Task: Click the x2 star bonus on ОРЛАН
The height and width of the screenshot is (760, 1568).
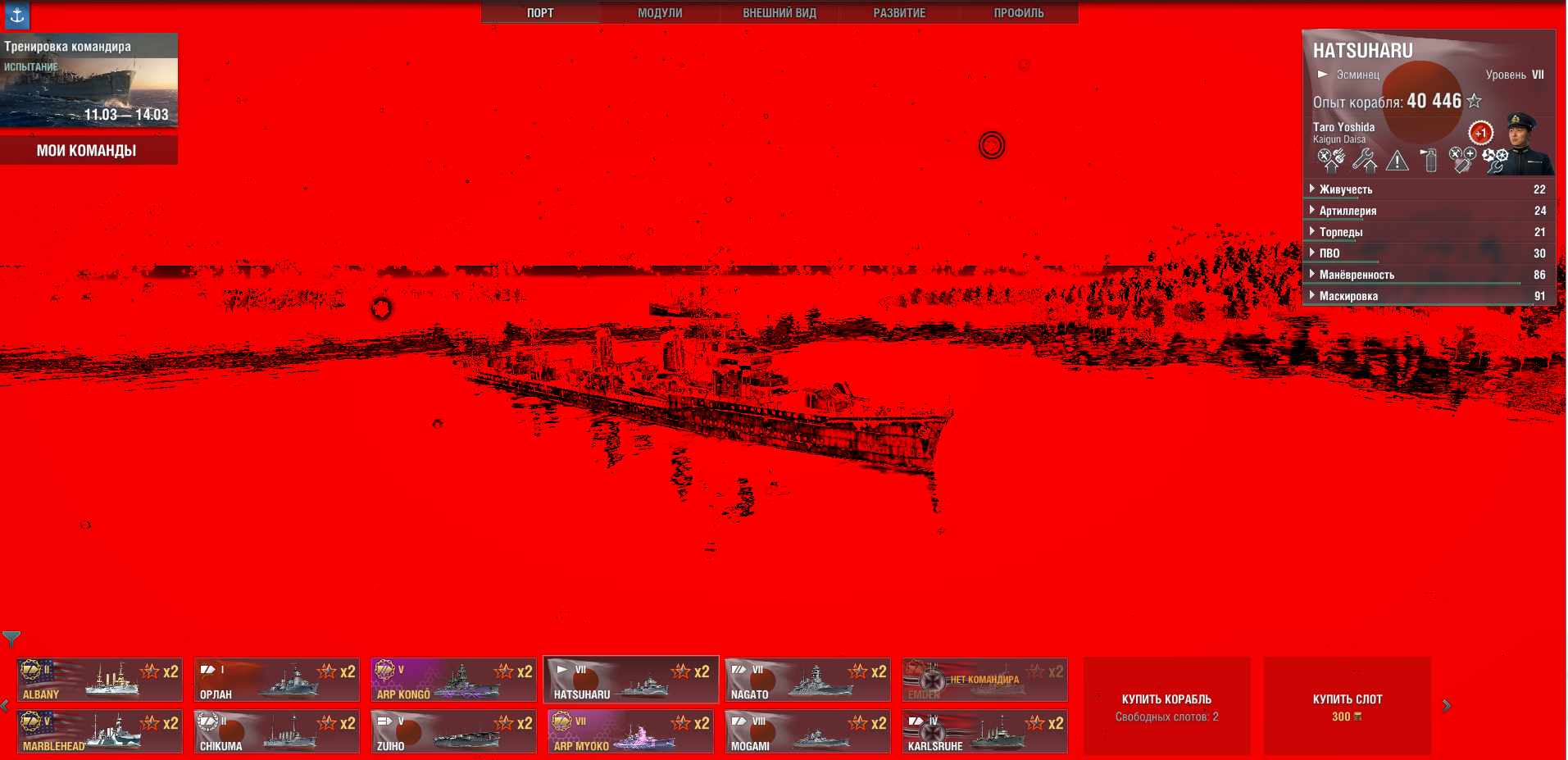Action: [x=337, y=671]
